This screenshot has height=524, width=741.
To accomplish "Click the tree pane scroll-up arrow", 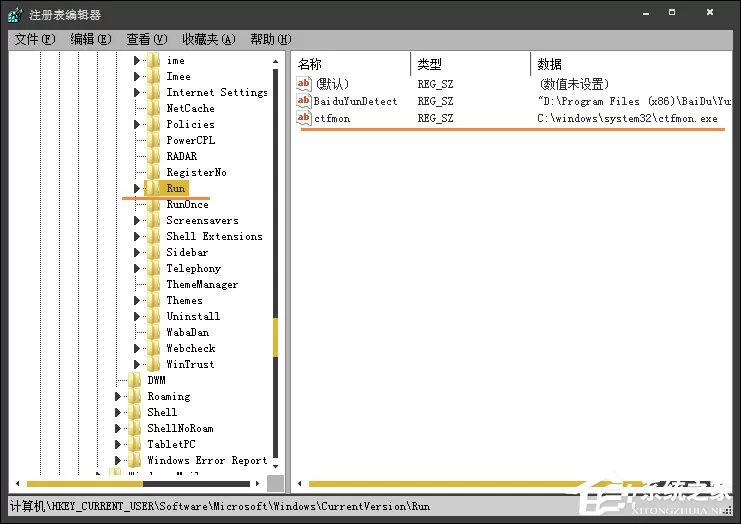I will pyautogui.click(x=276, y=61).
